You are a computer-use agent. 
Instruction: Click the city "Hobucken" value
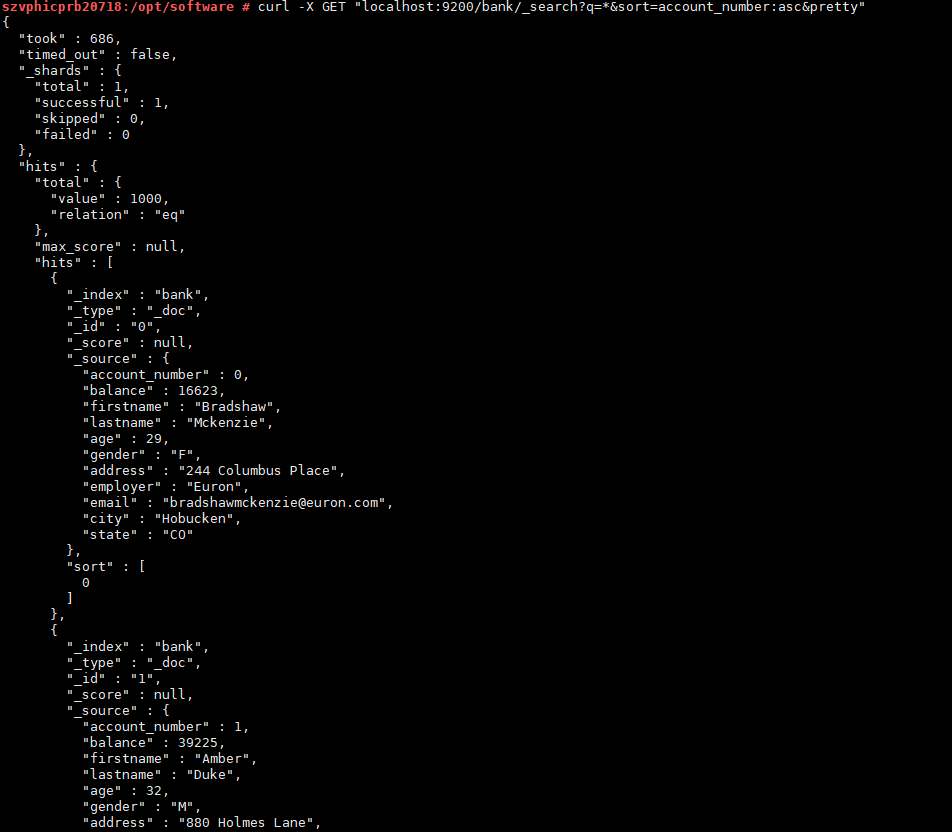(x=202, y=518)
